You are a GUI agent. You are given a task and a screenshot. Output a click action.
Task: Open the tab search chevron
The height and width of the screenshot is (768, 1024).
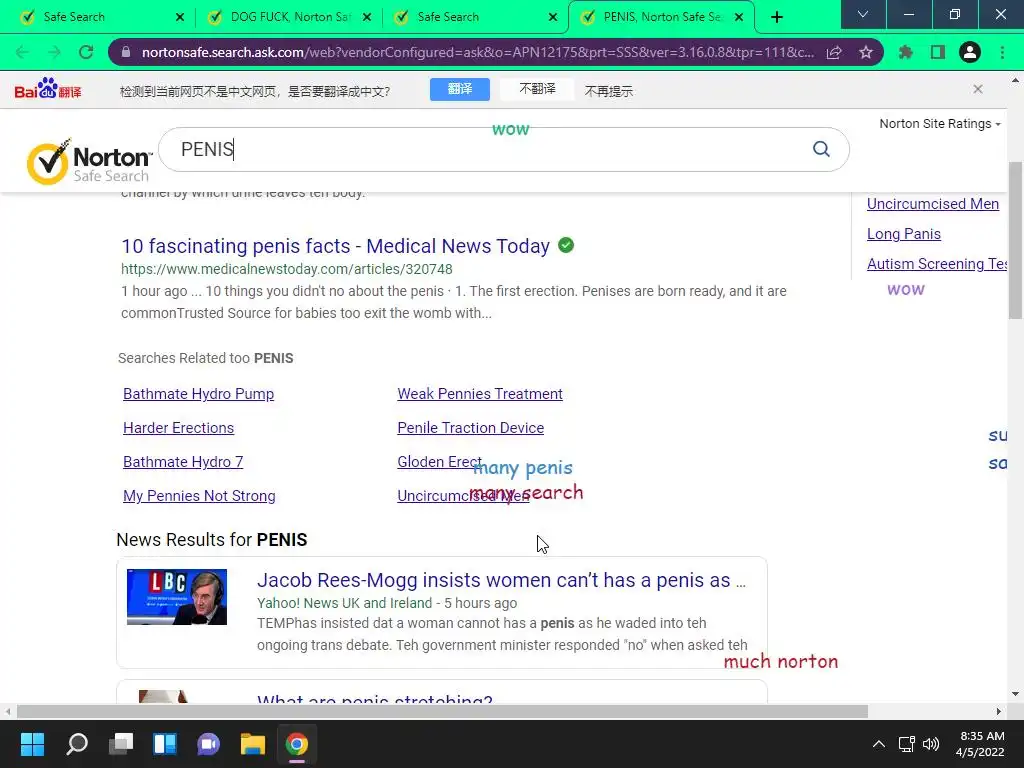863,14
